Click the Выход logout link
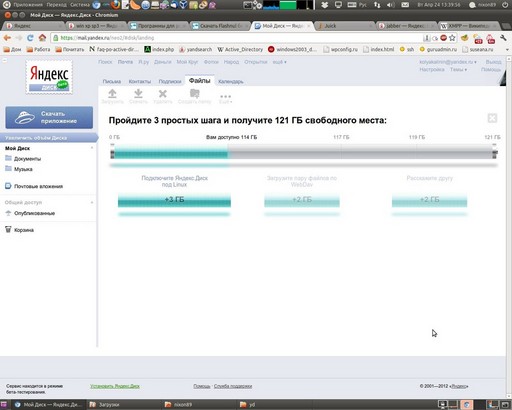 (x=493, y=62)
